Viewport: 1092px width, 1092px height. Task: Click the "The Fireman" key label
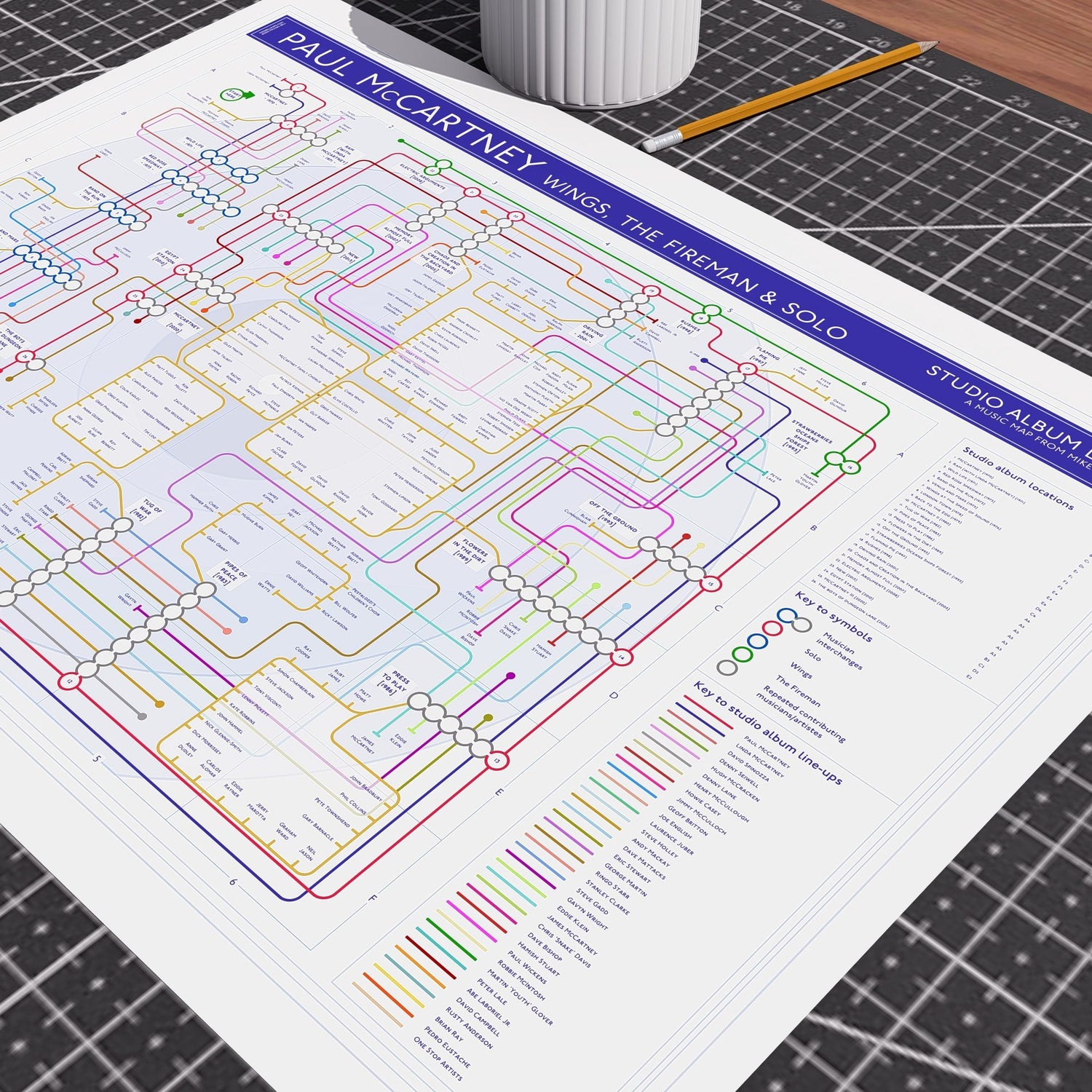[x=797, y=691]
